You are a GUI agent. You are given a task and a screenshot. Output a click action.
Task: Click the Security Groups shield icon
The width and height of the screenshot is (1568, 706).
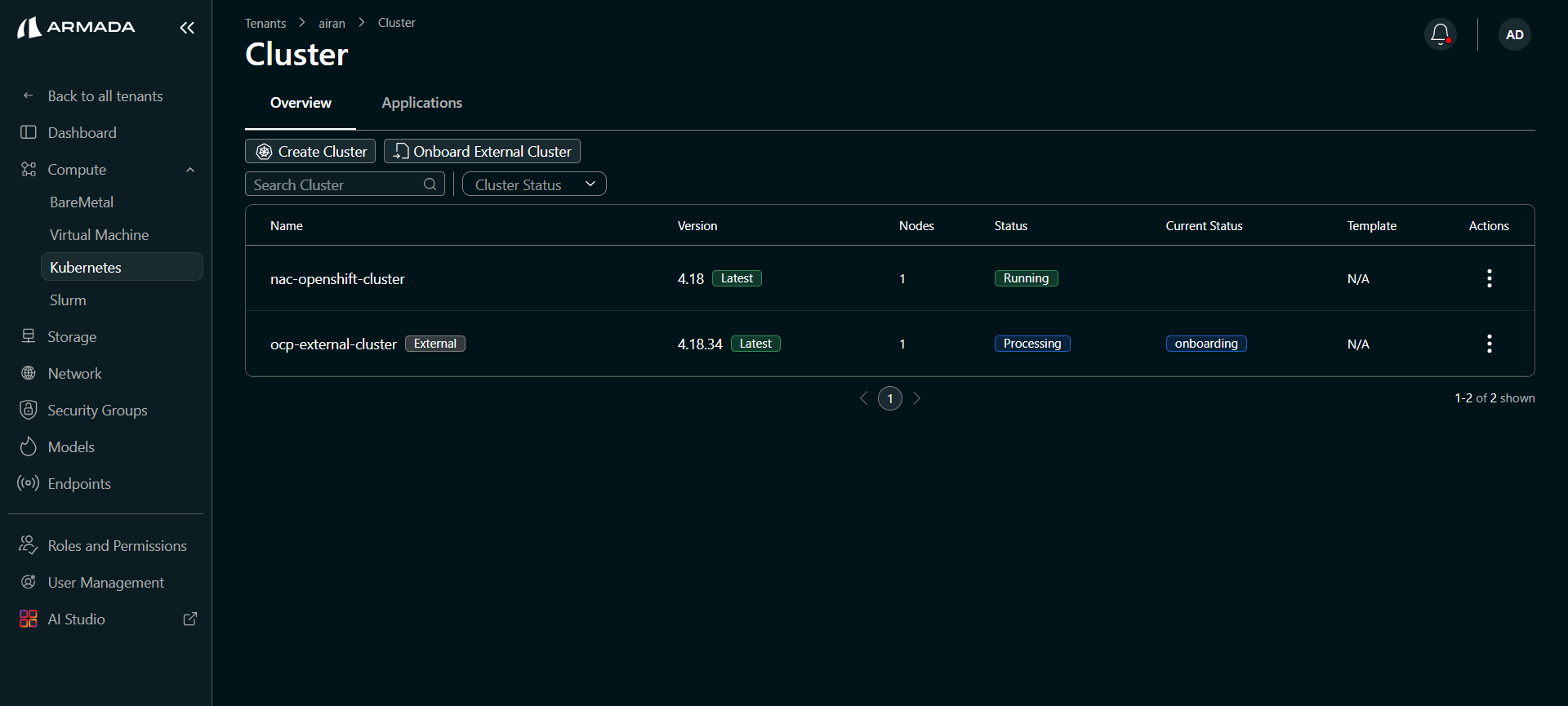pyautogui.click(x=29, y=410)
